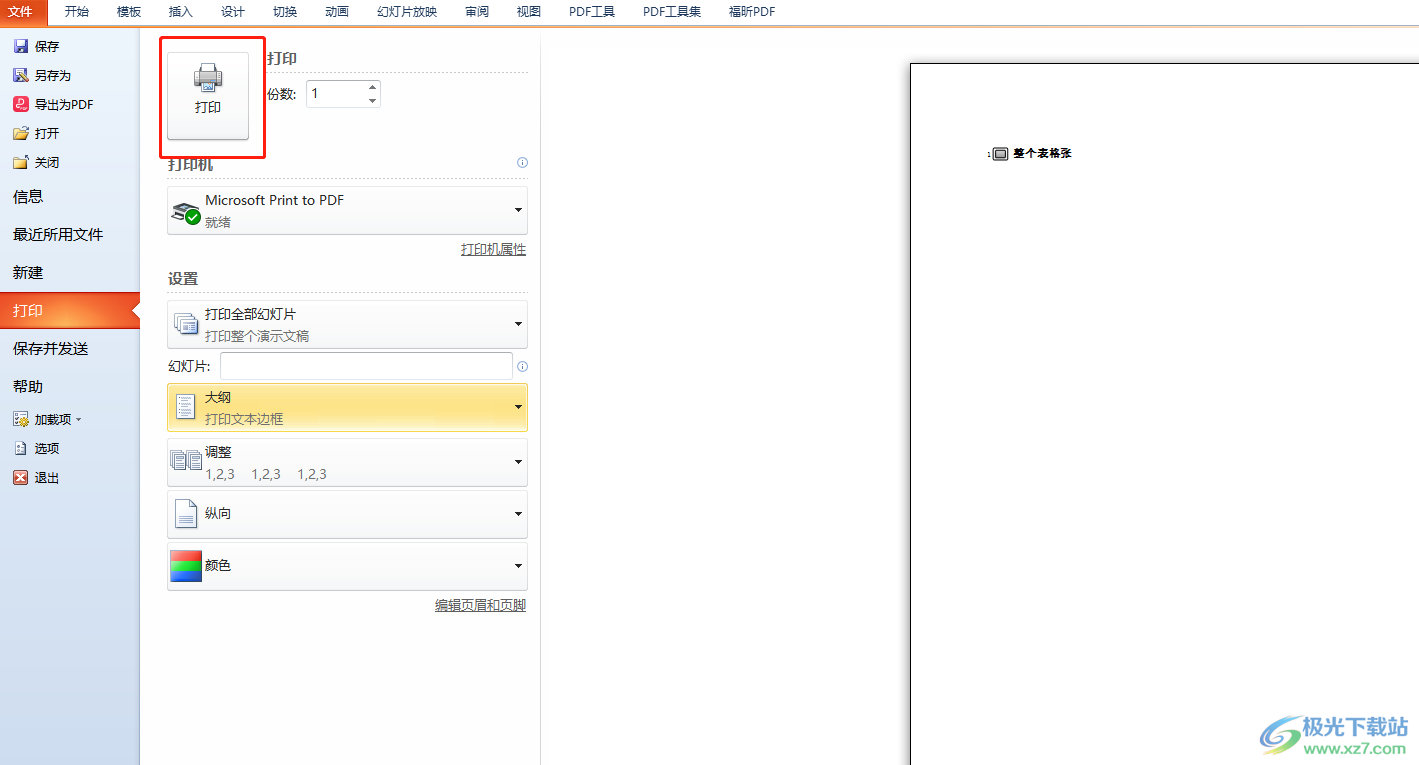Open the Outline layout dropdown arrow
Screen dimensions: 1419x765
tap(518, 407)
